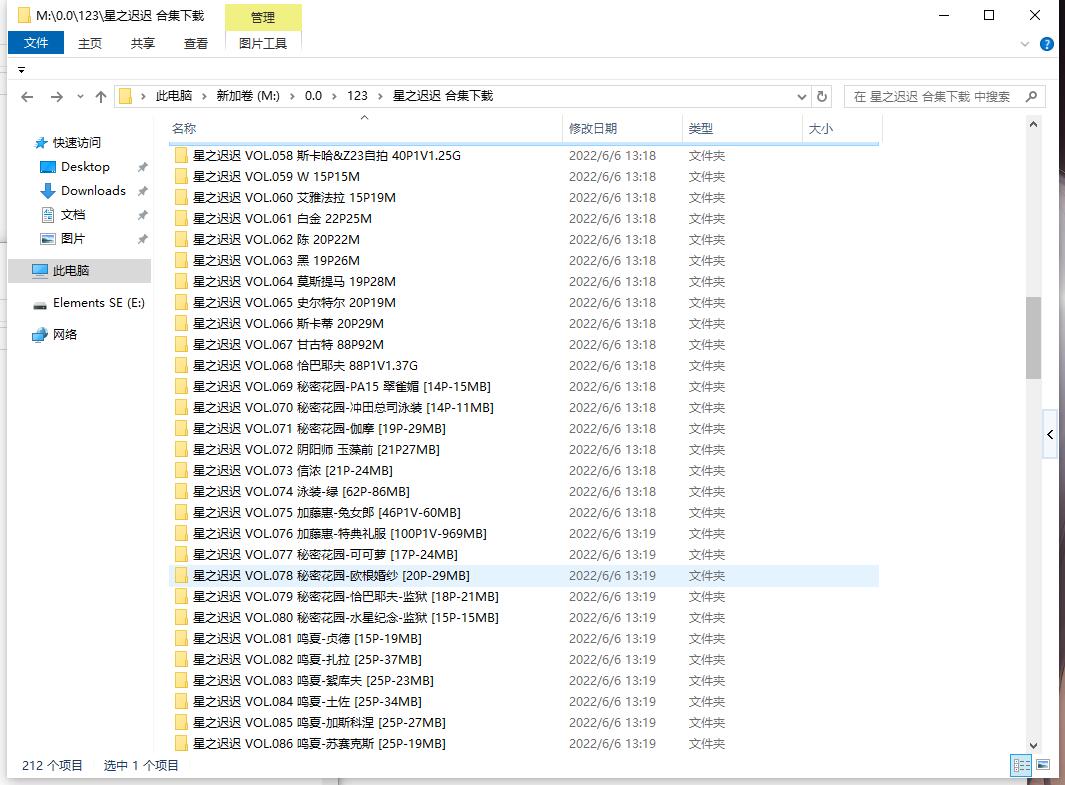Select folder icon of VOL.062 陈

point(181,240)
